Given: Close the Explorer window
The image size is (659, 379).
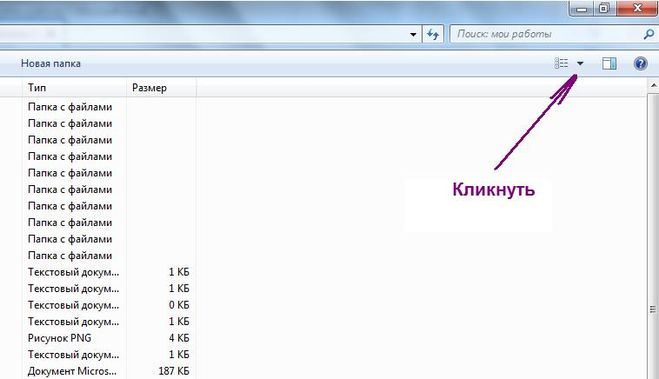Looking at the screenshot, I should (637, 8).
